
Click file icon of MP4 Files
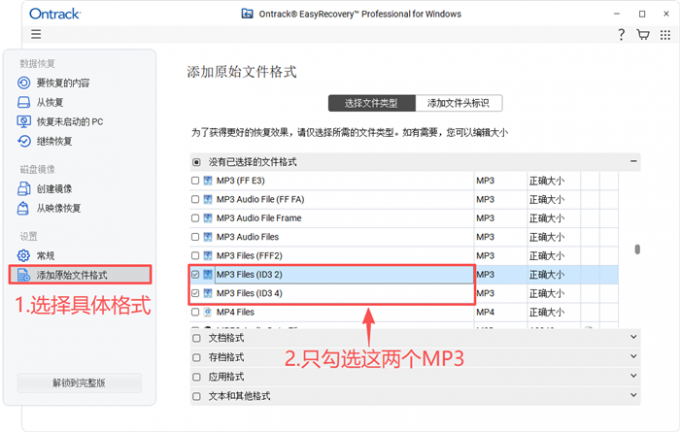pyautogui.click(x=208, y=312)
